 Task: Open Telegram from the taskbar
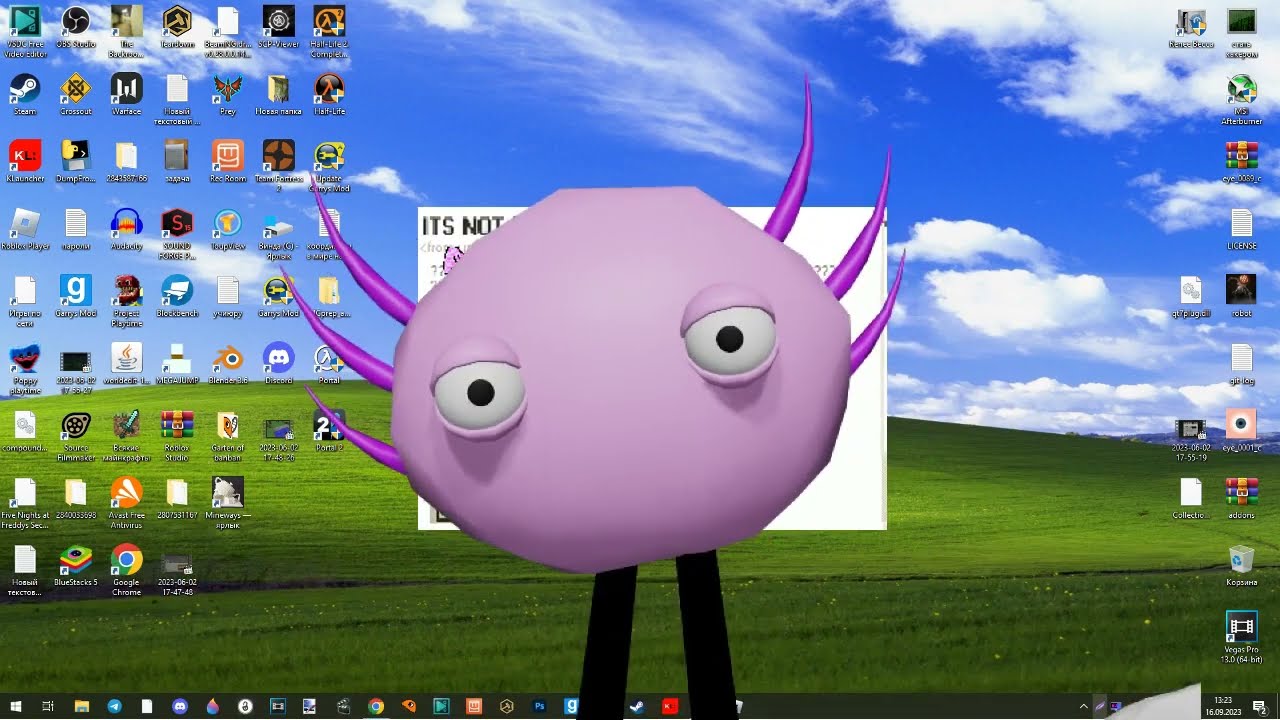point(114,706)
